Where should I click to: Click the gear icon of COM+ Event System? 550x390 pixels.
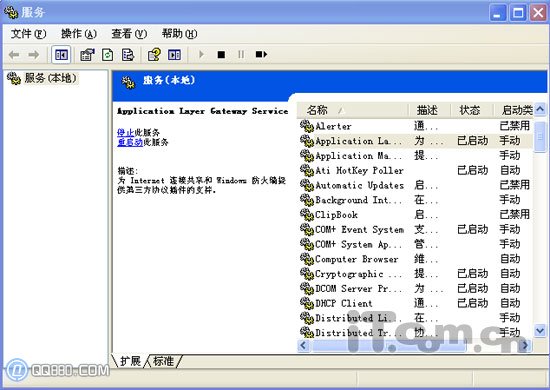pyautogui.click(x=307, y=229)
